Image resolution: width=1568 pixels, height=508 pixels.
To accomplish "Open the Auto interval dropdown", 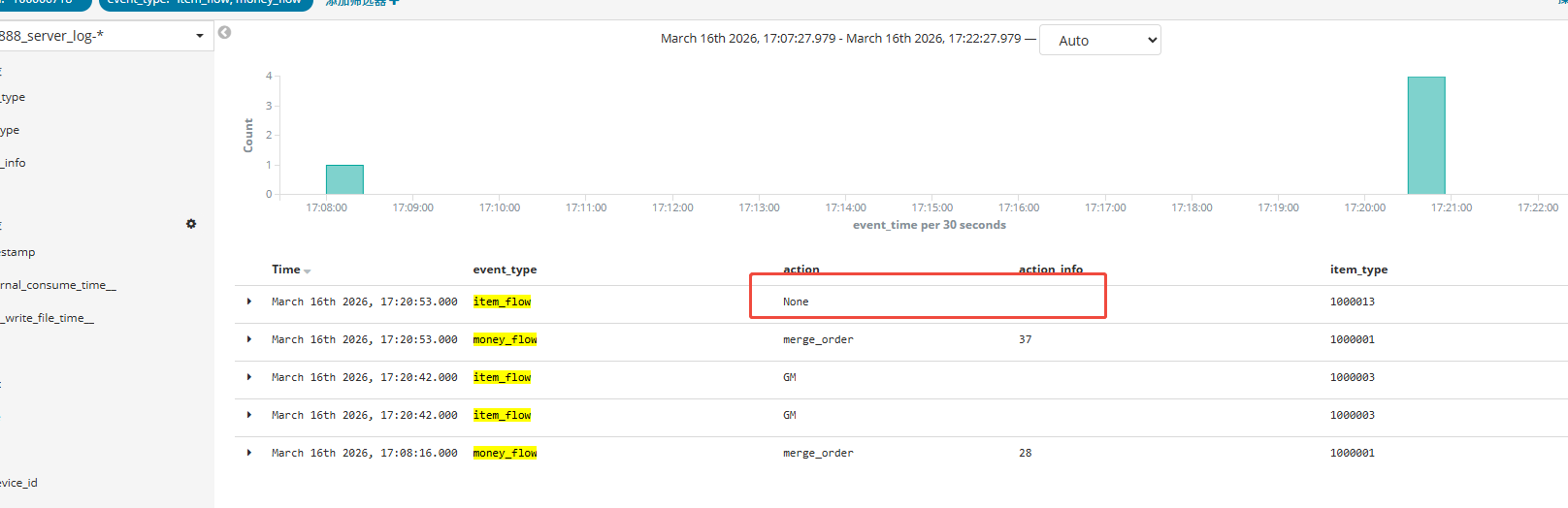I will tap(1099, 41).
